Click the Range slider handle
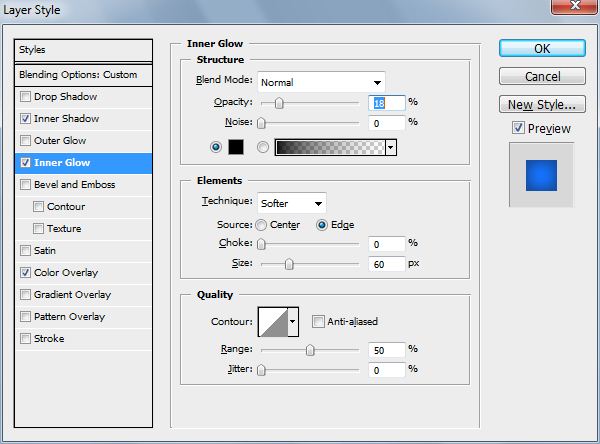Screen dimensions: 600x444 click(x=310, y=350)
